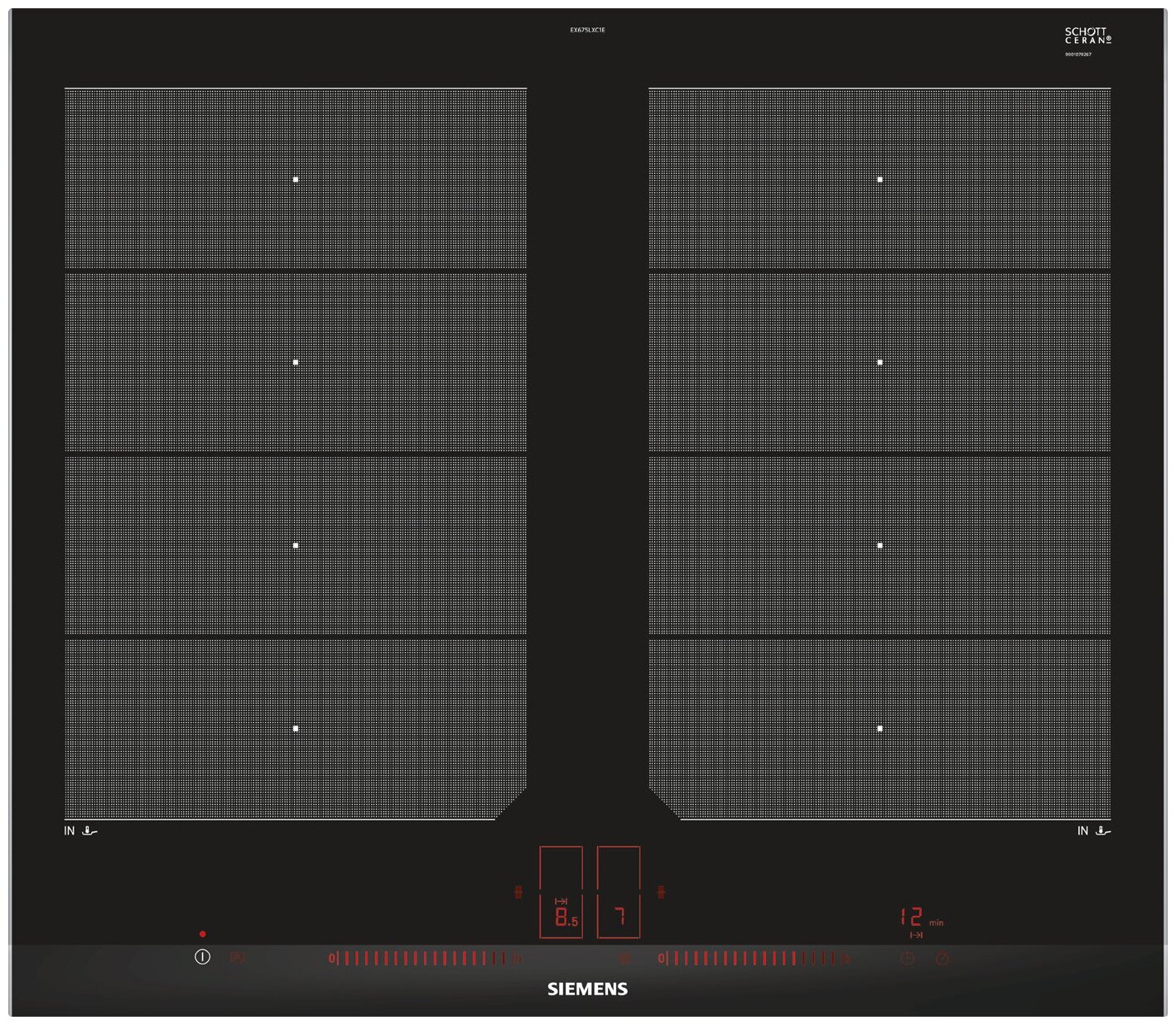Tap the icon between the two sliders
The width and height of the screenshot is (1176, 1030).
[625, 958]
